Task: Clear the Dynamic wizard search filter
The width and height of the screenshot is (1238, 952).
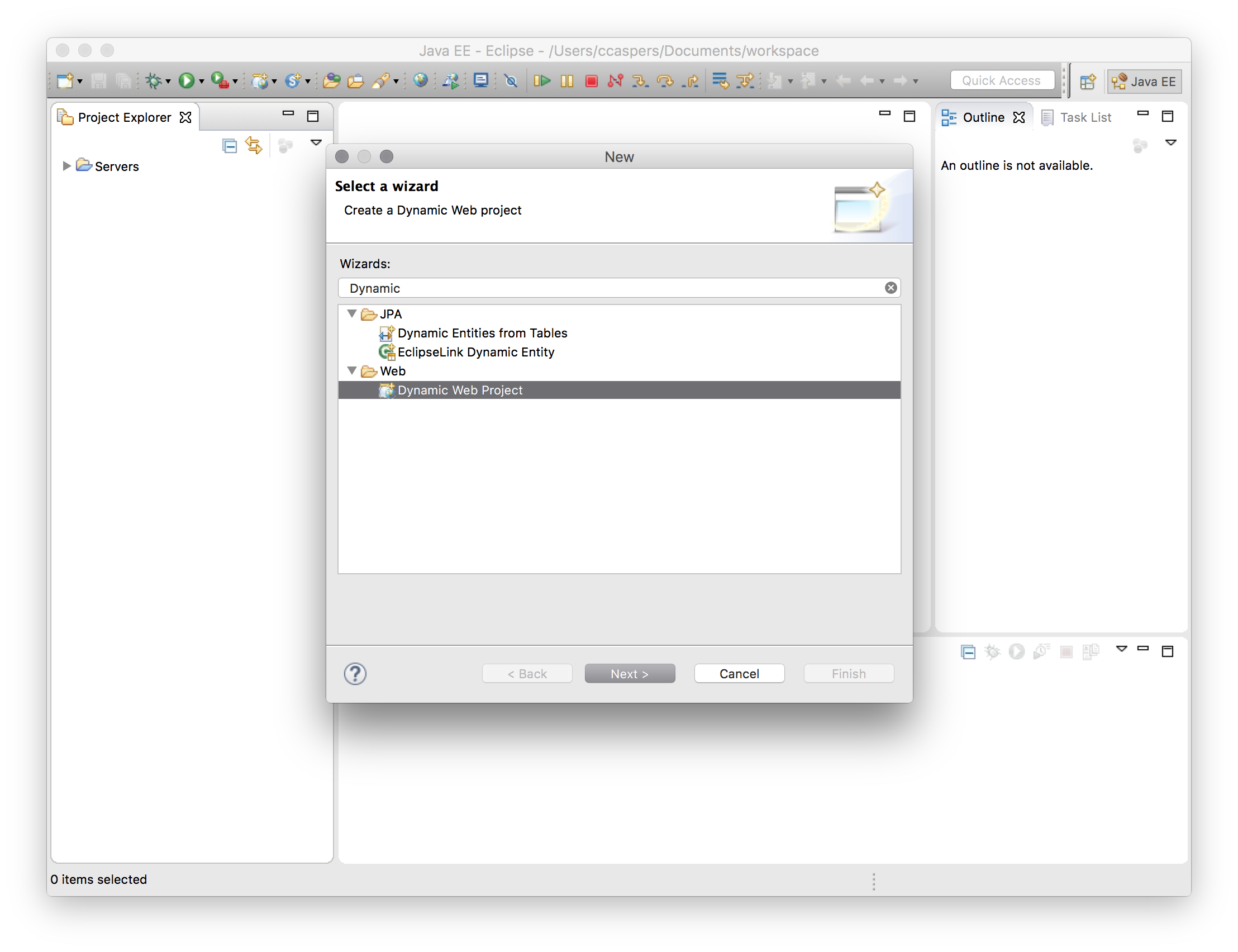Action: (891, 288)
